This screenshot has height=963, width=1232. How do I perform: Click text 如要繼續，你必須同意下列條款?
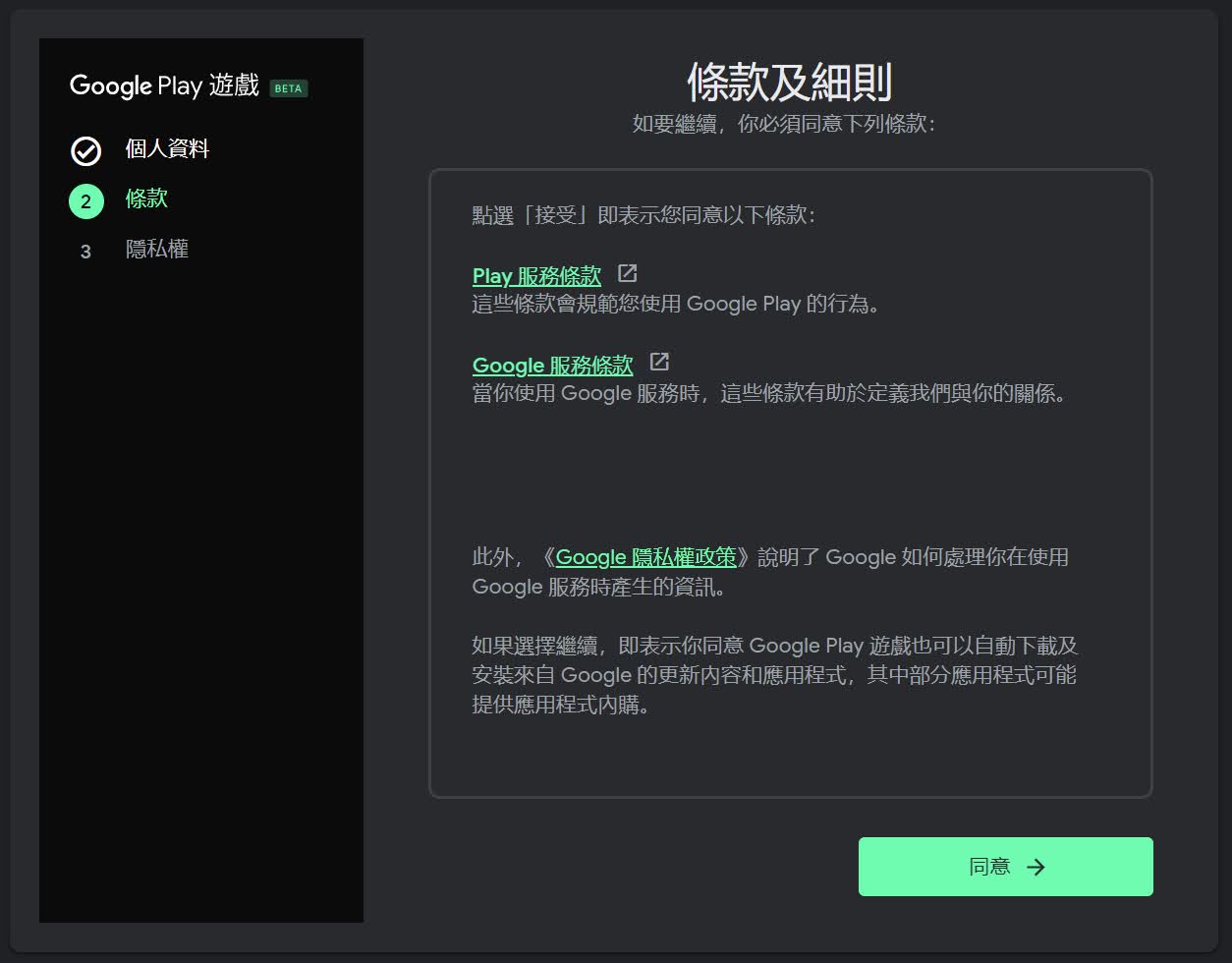784,125
